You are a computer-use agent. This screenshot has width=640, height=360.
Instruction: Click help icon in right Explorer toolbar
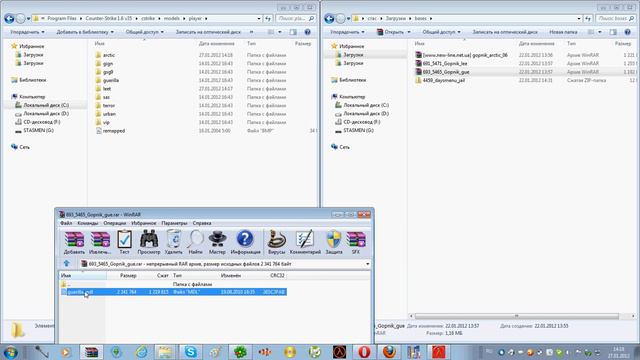point(627,32)
